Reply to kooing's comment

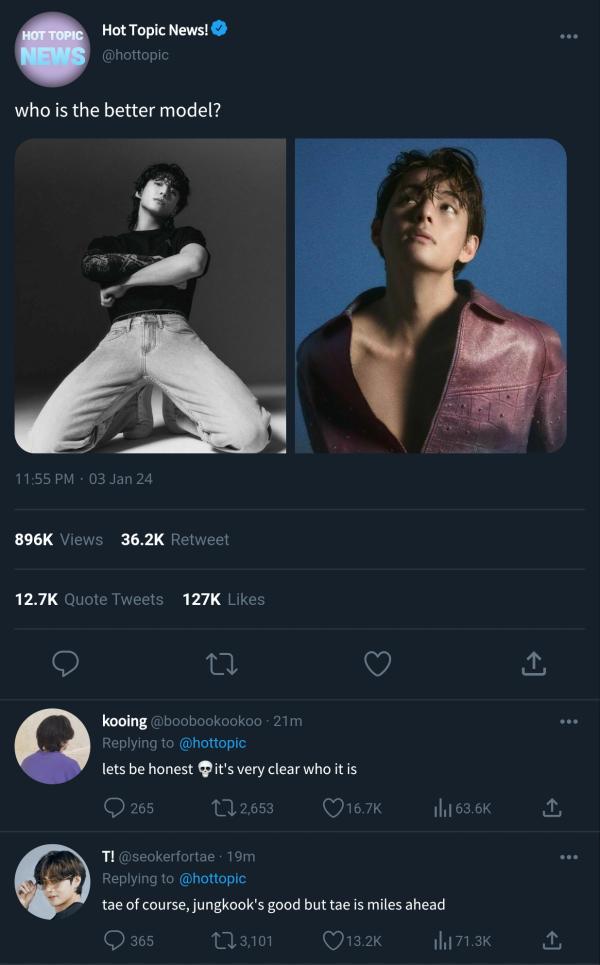115,807
